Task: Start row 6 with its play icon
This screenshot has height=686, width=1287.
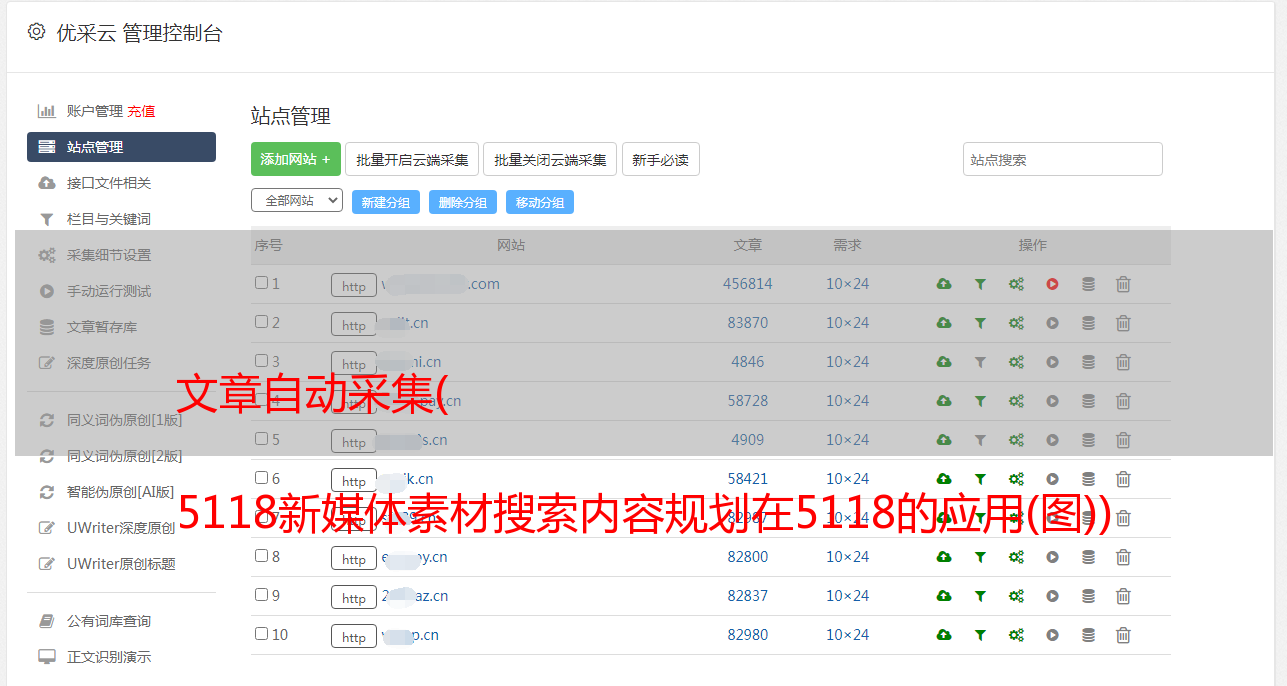Action: pyautogui.click(x=1052, y=479)
